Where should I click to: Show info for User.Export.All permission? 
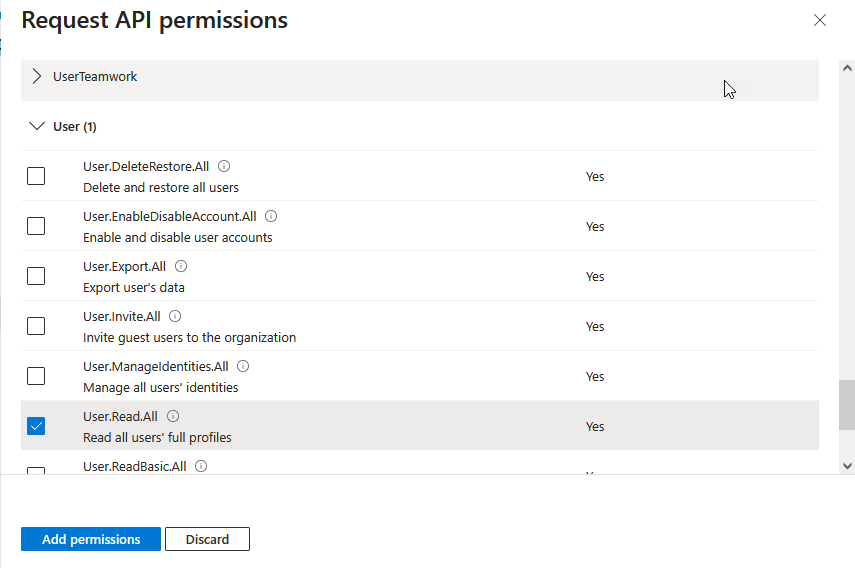[181, 266]
